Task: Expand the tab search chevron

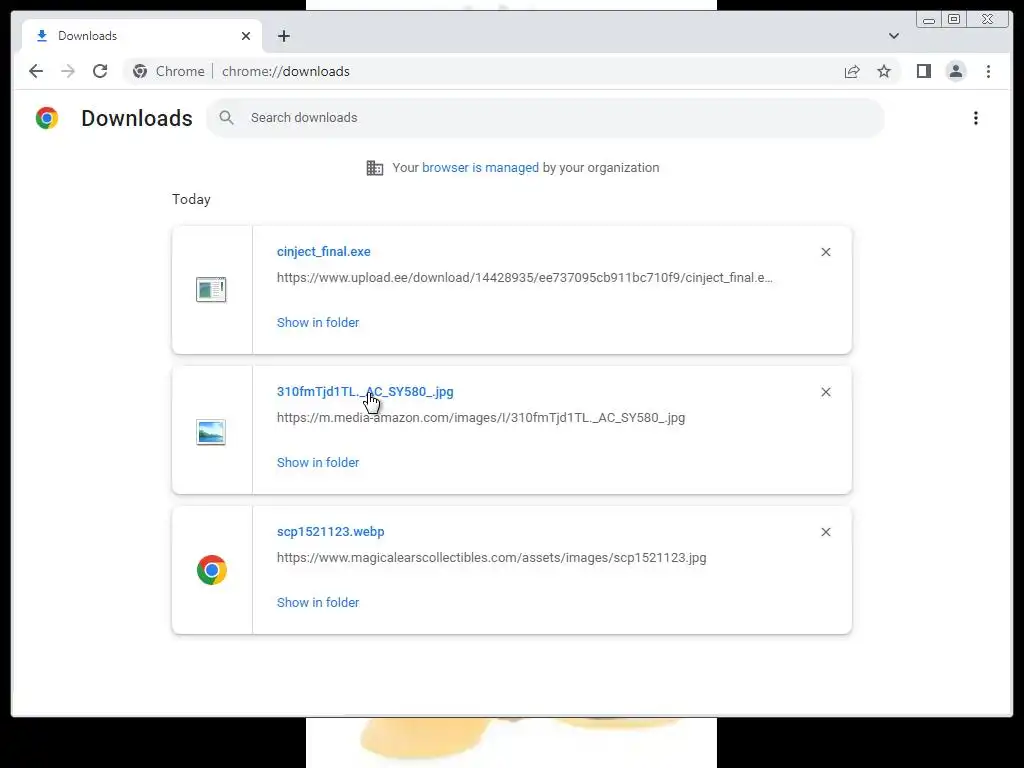Action: coord(893,36)
